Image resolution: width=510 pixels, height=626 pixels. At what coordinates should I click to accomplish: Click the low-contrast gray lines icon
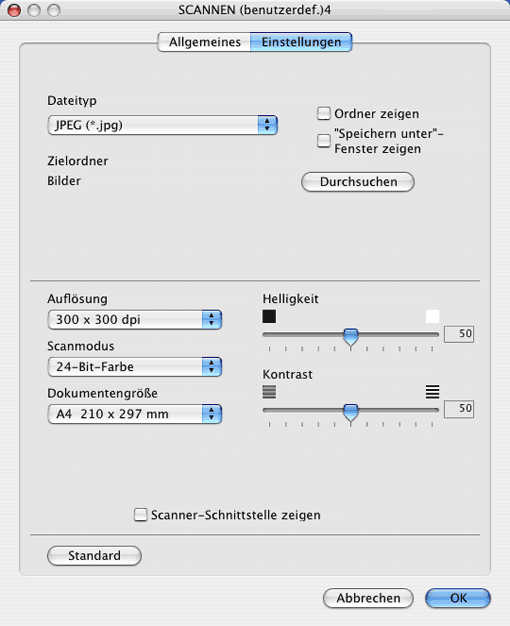(269, 392)
